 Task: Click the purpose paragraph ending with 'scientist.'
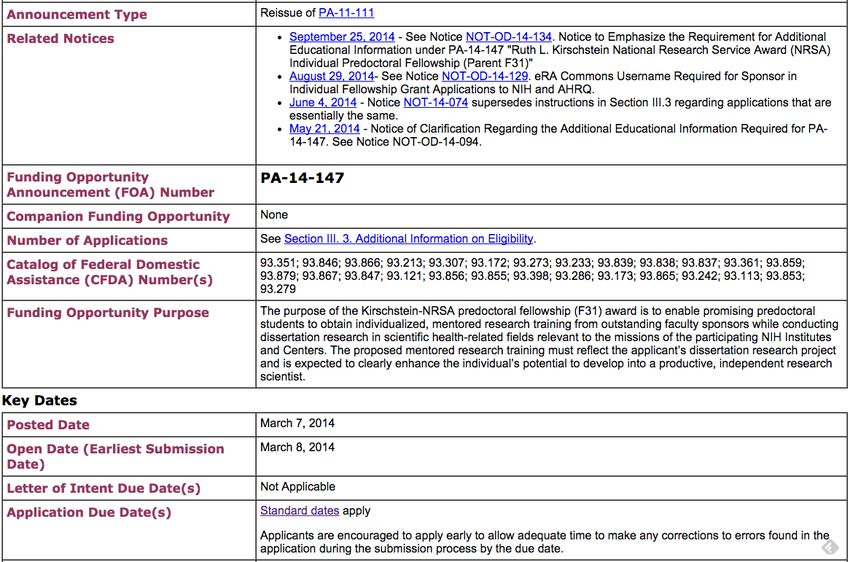549,344
